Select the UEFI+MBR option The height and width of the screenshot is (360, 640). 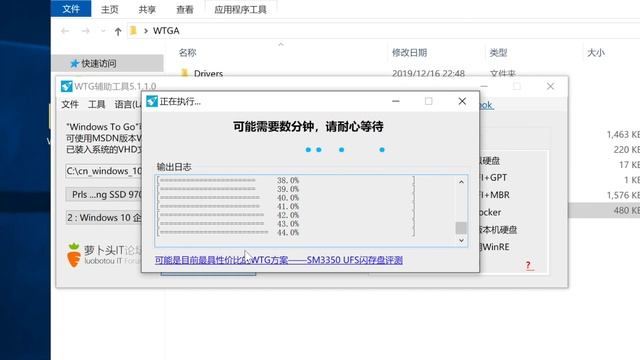click(495, 195)
